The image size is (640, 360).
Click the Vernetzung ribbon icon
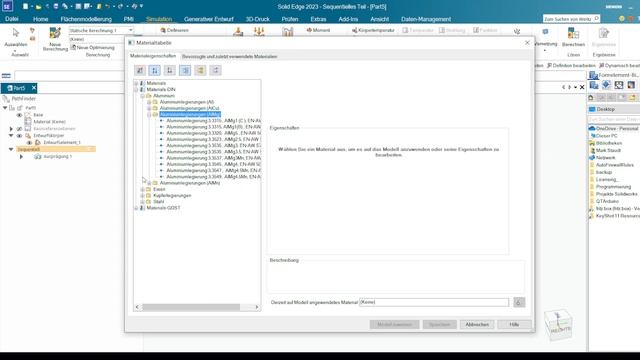(545, 33)
